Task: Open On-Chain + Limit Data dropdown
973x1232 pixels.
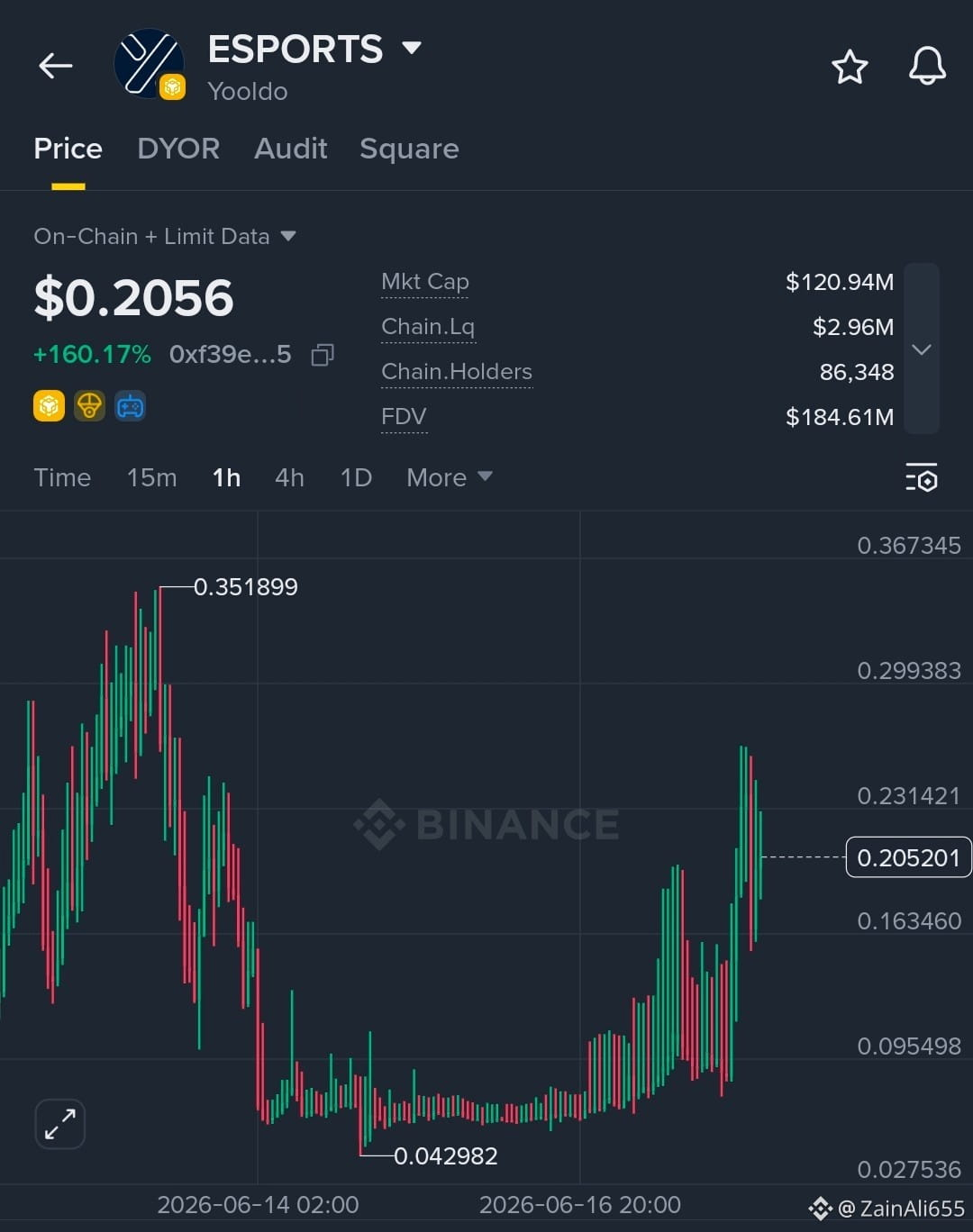Action: [x=165, y=237]
